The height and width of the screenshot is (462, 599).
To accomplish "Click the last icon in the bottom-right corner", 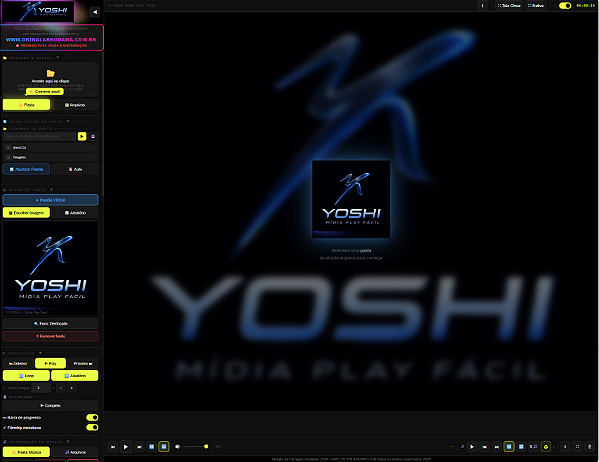I will pos(589,447).
